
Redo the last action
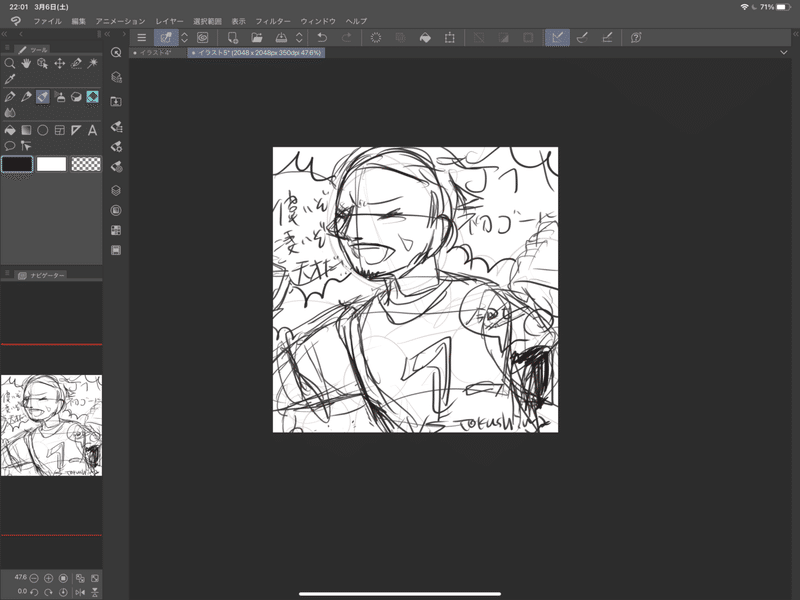pyautogui.click(x=346, y=37)
